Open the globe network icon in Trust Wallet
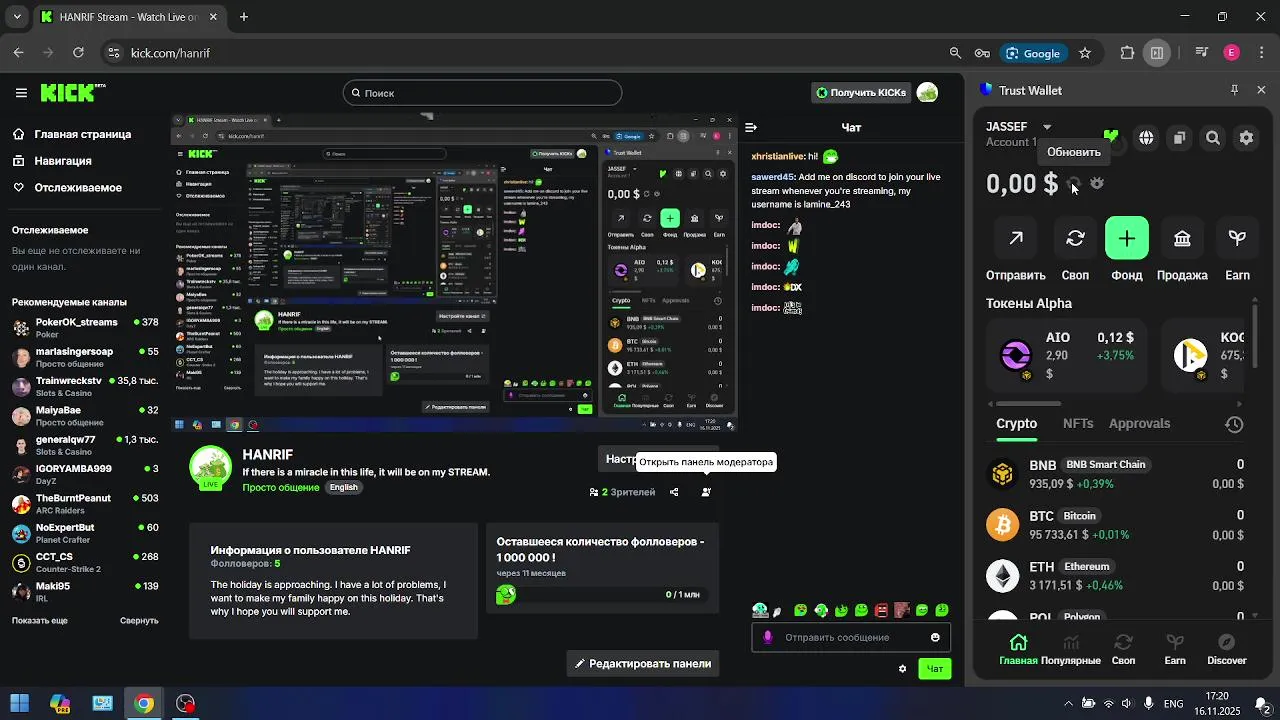The width and height of the screenshot is (1280, 720). click(x=1146, y=138)
